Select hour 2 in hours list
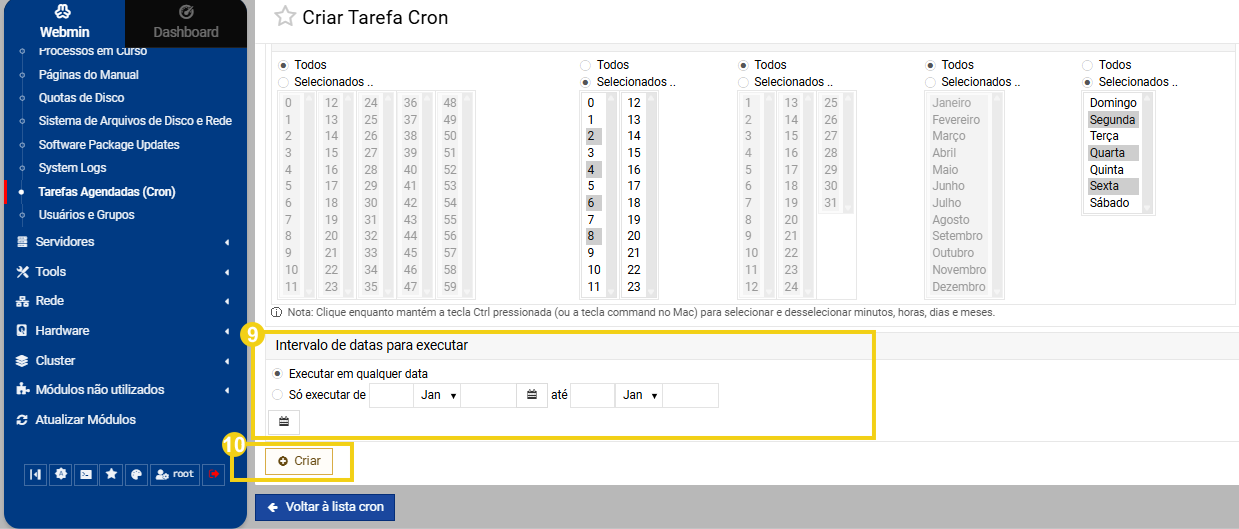This screenshot has width=1239, height=529. pyautogui.click(x=592, y=136)
